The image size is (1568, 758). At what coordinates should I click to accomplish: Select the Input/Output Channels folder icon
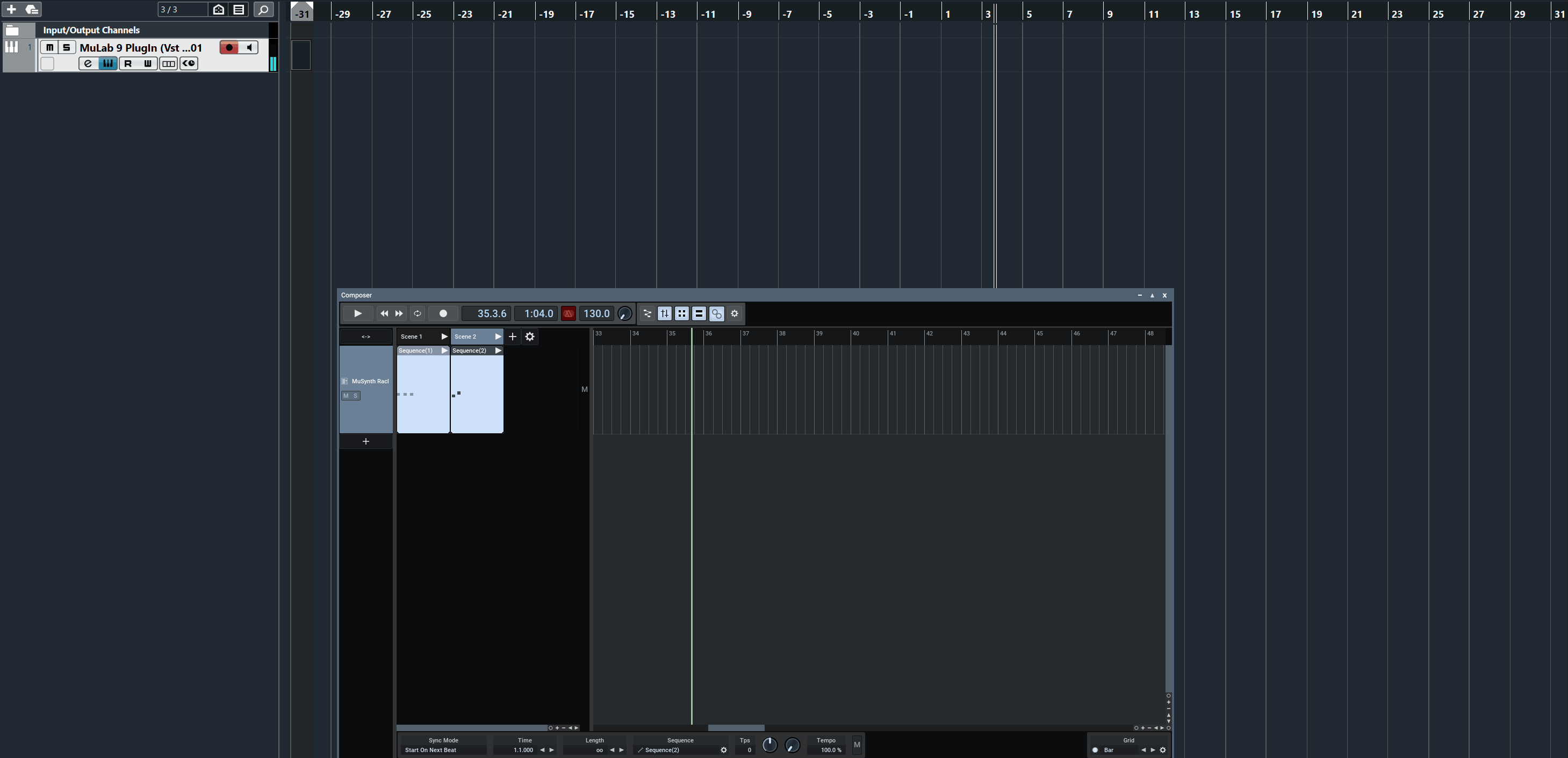pos(12,30)
